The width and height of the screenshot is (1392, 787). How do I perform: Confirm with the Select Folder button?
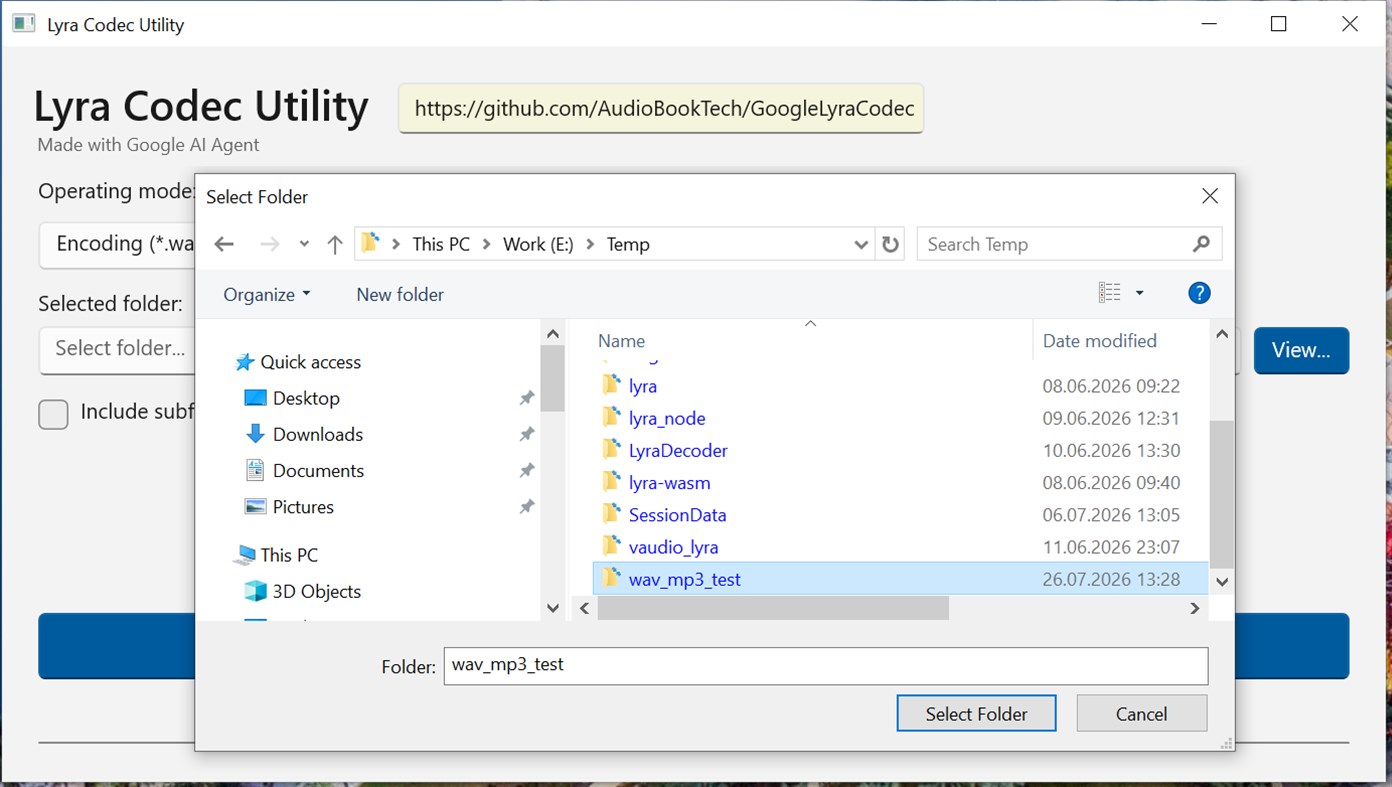click(976, 714)
